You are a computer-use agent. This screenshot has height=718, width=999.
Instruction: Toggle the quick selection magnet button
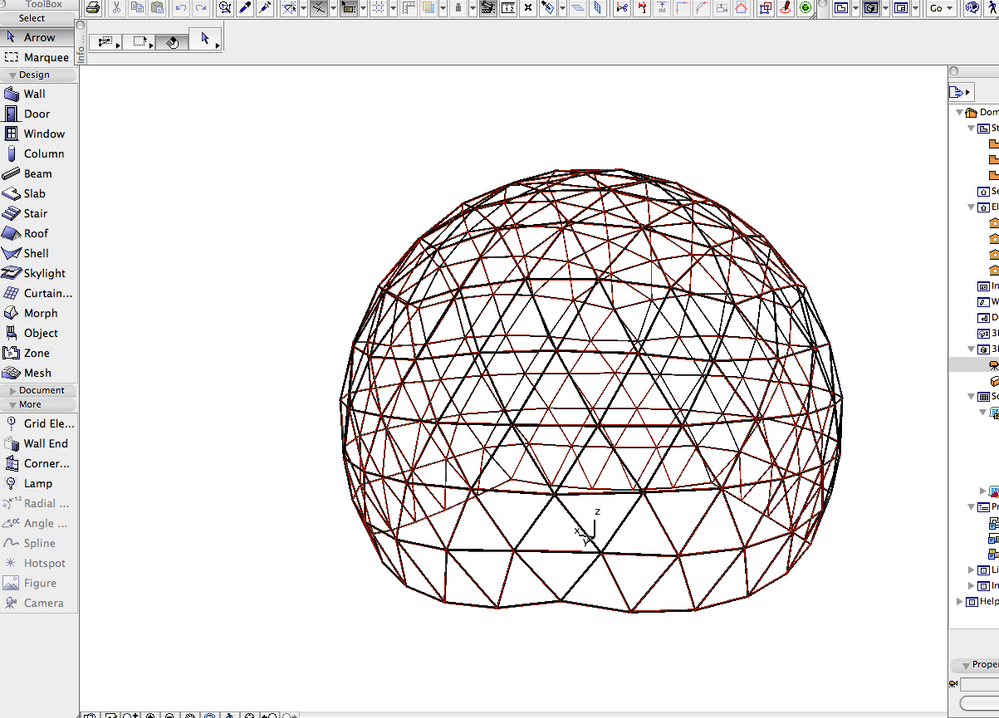tap(173, 42)
